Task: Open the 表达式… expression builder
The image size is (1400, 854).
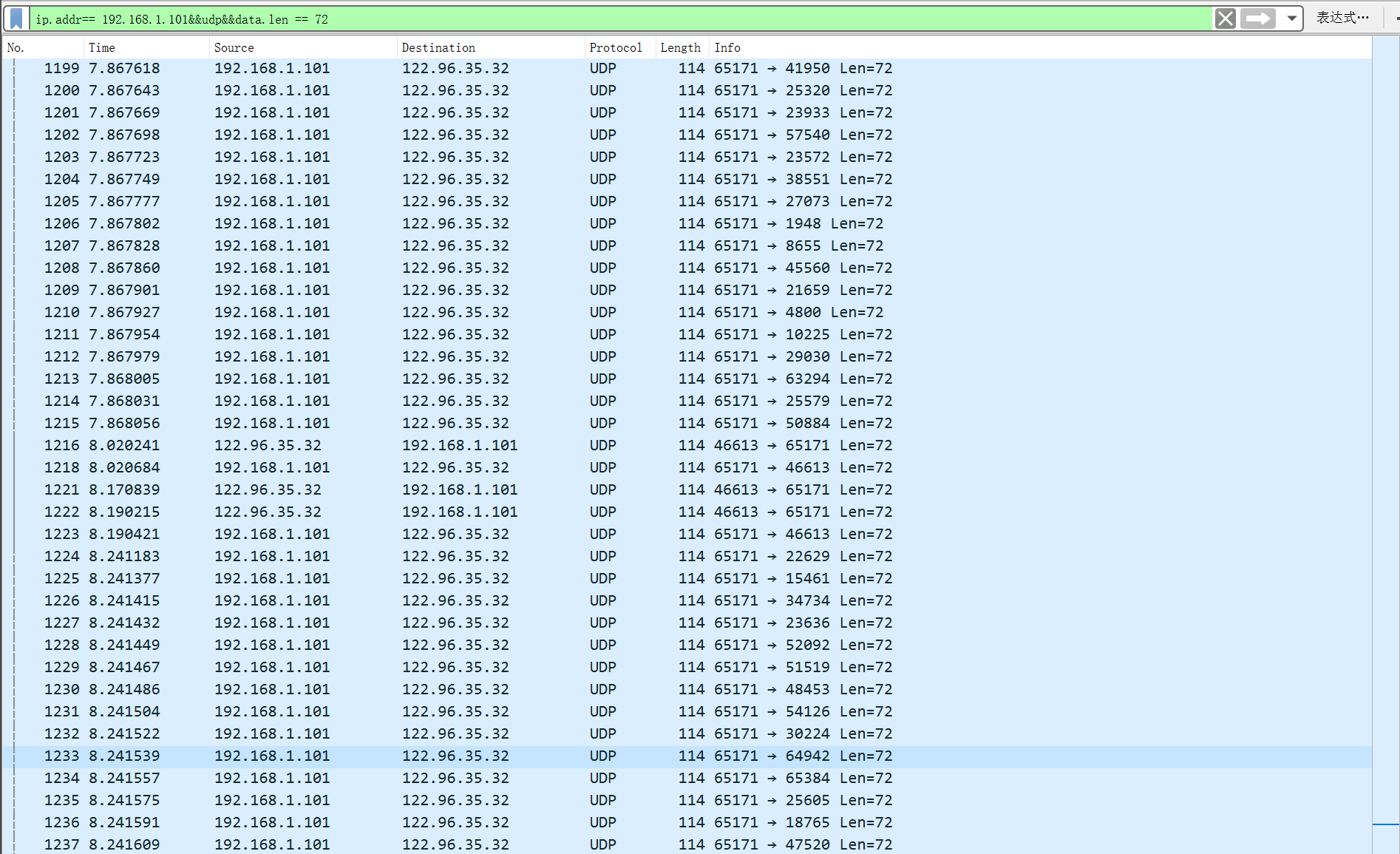Action: (x=1342, y=18)
